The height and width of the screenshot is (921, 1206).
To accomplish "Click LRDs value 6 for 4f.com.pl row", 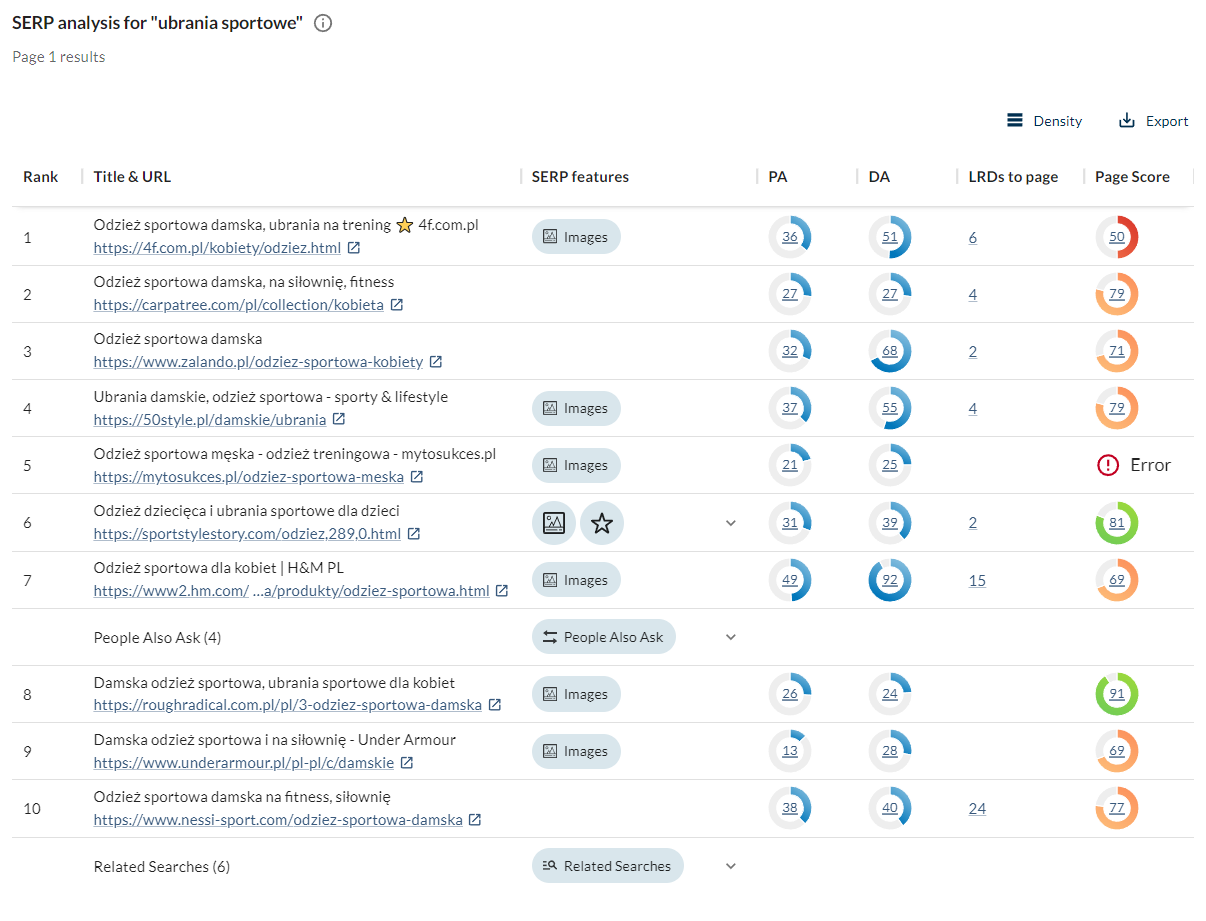I will point(973,237).
